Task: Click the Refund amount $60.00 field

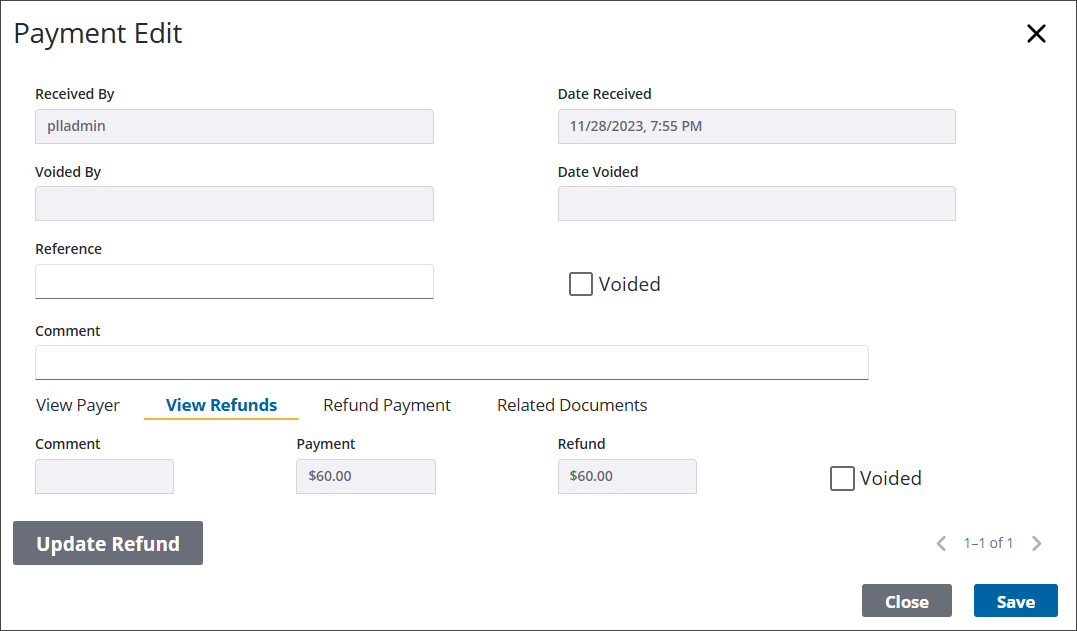Action: [627, 477]
